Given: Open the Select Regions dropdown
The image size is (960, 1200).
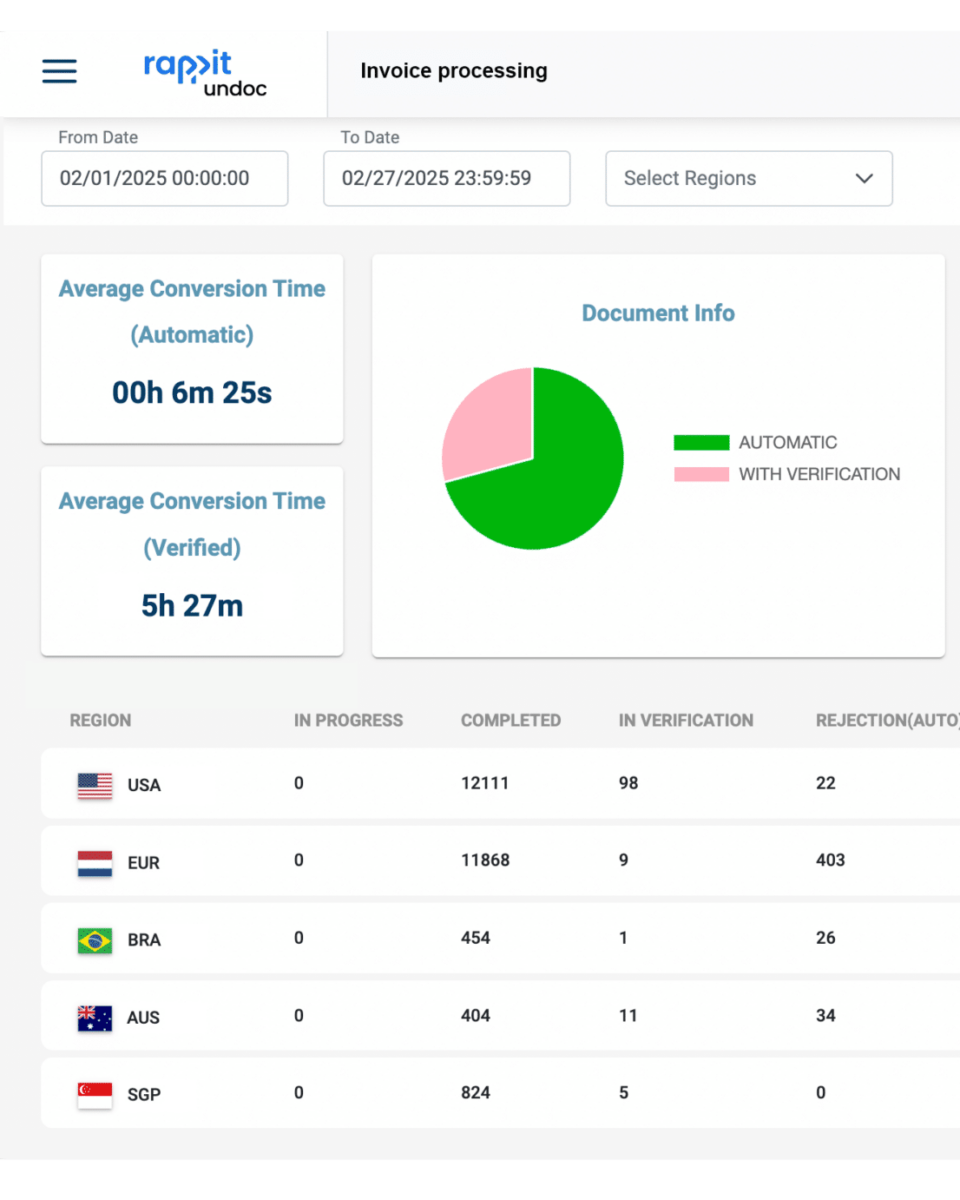Looking at the screenshot, I should 748,178.
